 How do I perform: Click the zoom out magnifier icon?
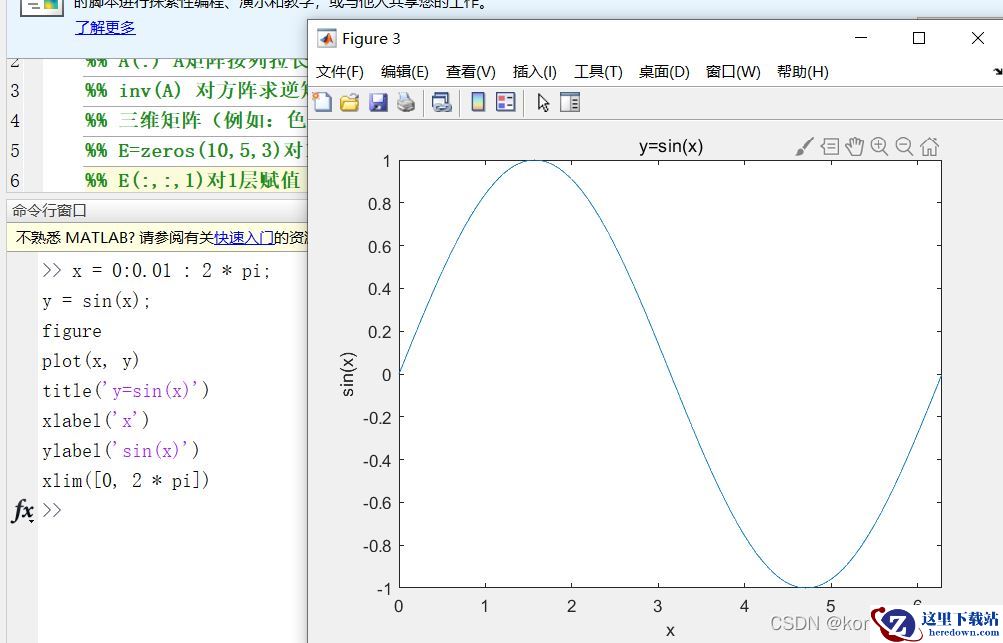click(x=904, y=147)
